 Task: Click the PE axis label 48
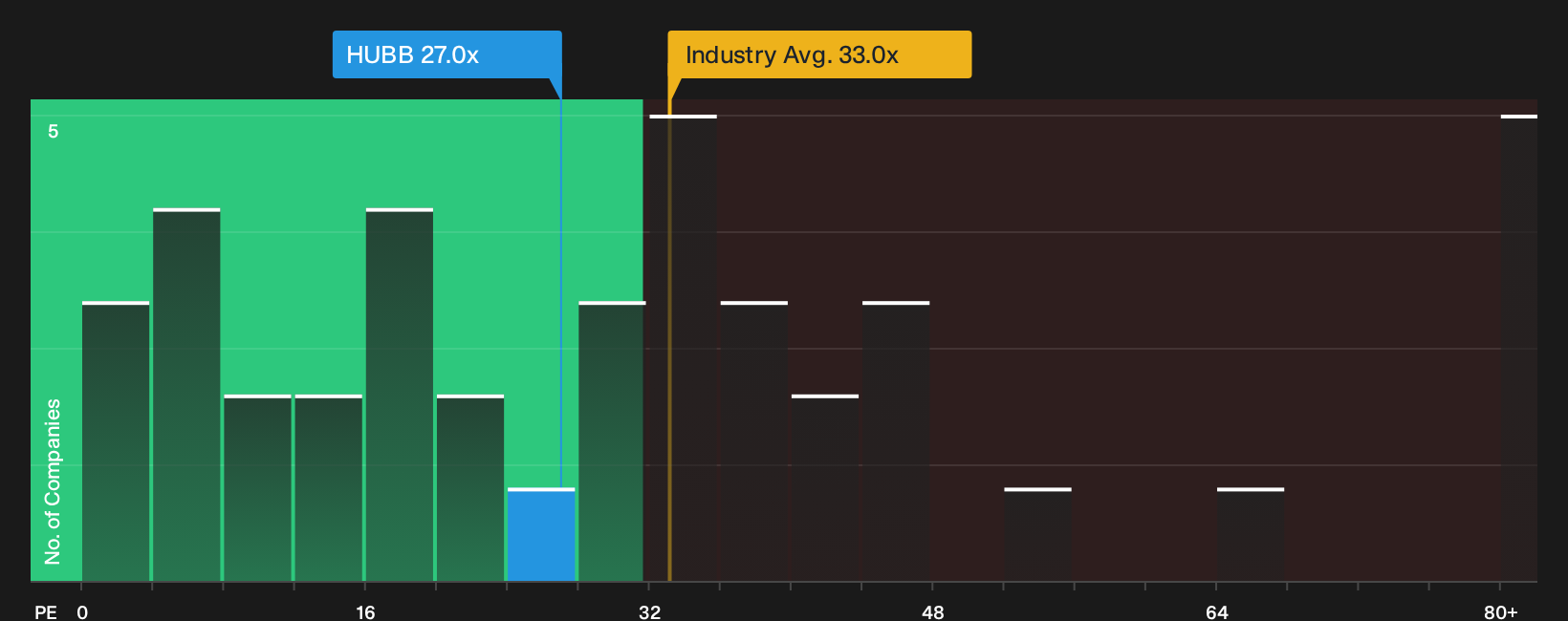click(x=933, y=611)
